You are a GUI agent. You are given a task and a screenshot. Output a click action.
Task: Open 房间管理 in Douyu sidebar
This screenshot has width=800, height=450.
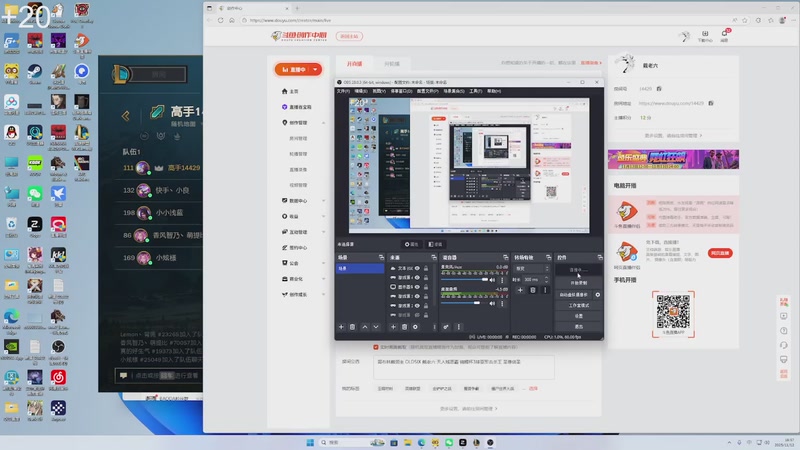(x=298, y=138)
